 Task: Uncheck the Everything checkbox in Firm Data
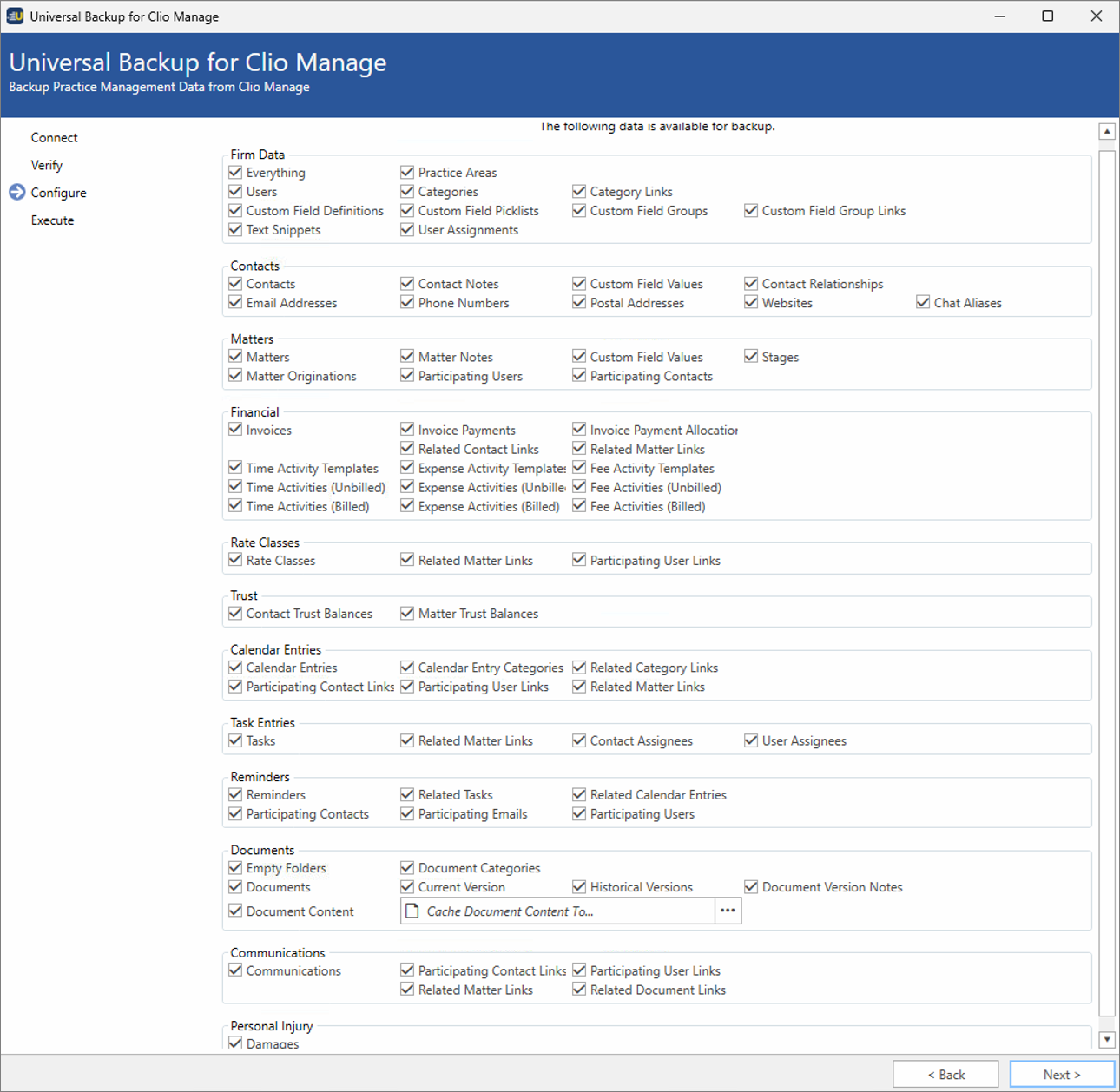tap(235, 172)
